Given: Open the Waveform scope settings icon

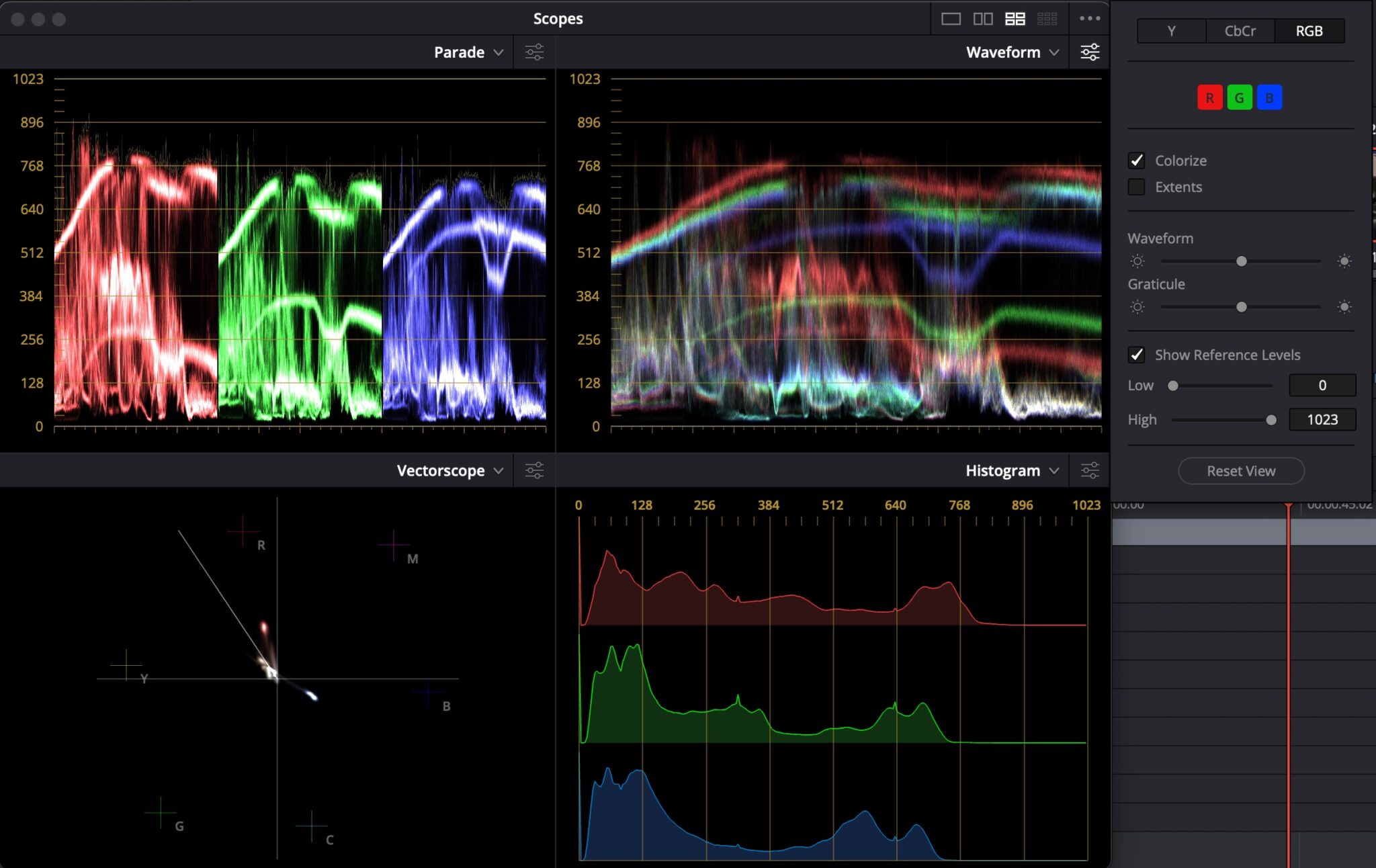Looking at the screenshot, I should tap(1090, 52).
